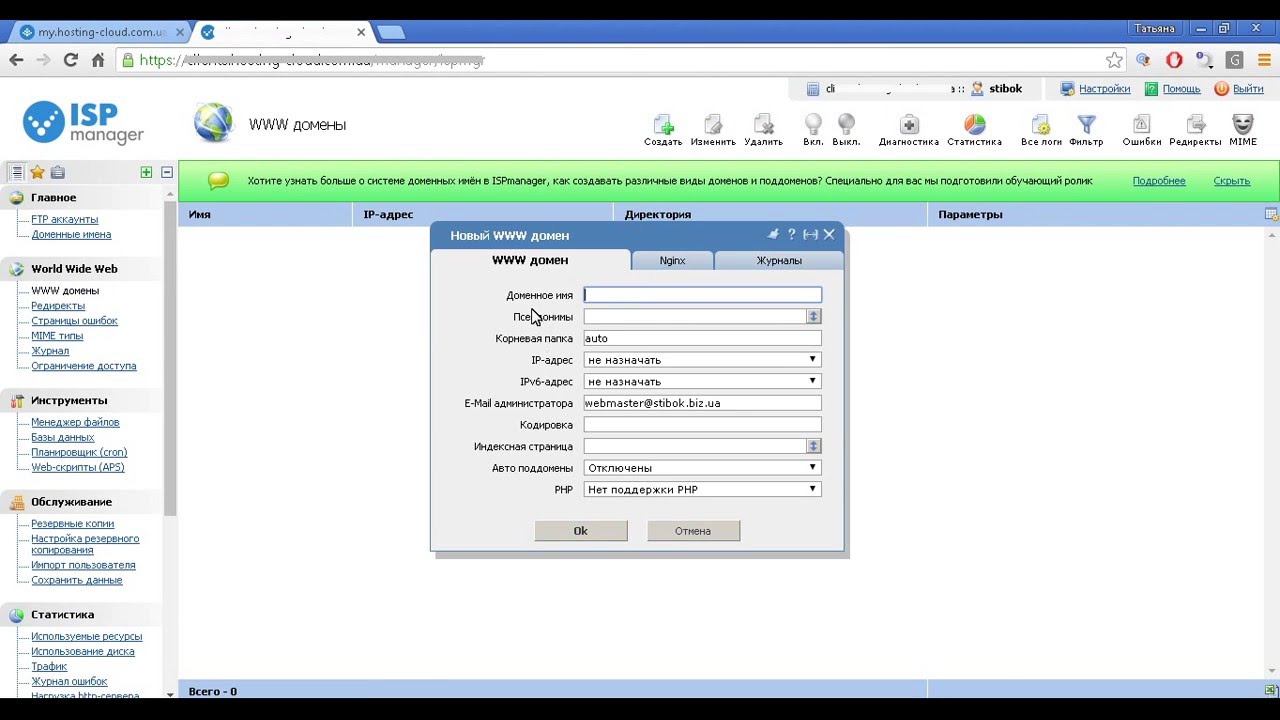
Task: Hide banner with Скрыть link
Action: click(1232, 181)
